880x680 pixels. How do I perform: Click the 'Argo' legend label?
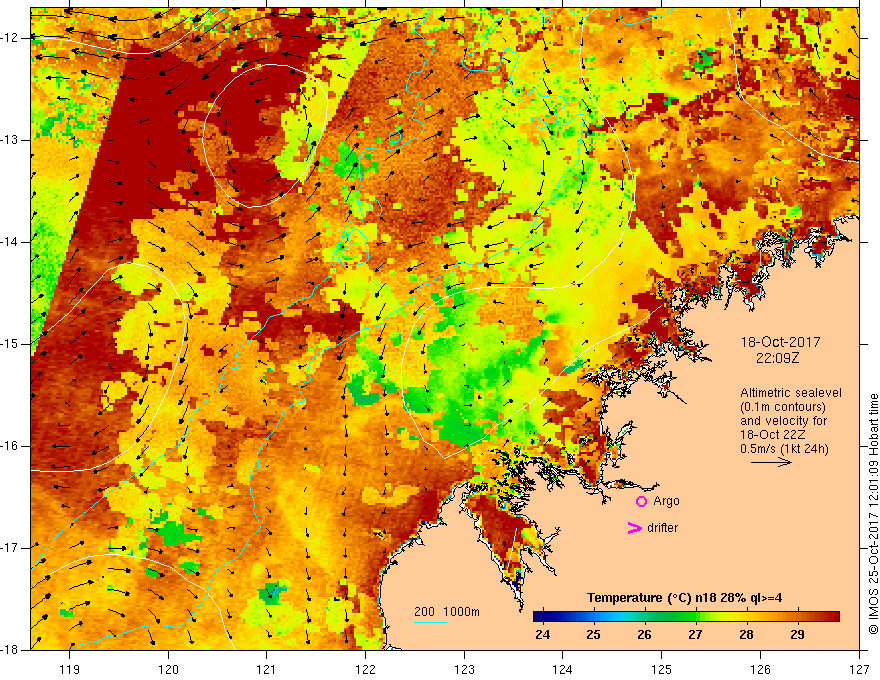666,501
